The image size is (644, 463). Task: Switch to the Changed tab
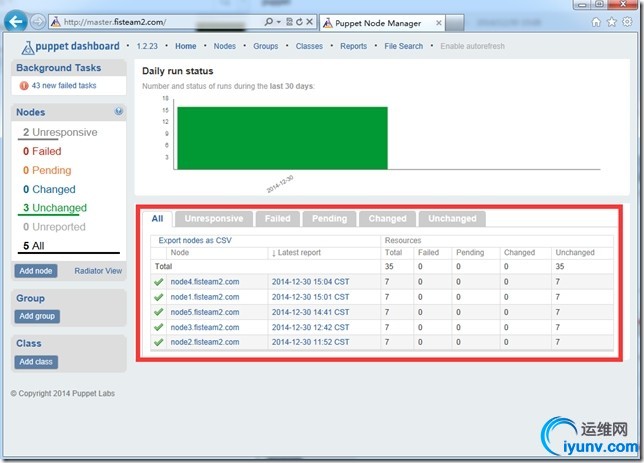[387, 219]
